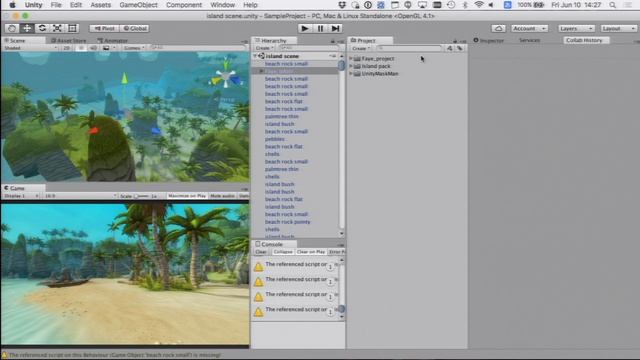
Task: Toggle Global/Local handle rotation
Action: 135,28
